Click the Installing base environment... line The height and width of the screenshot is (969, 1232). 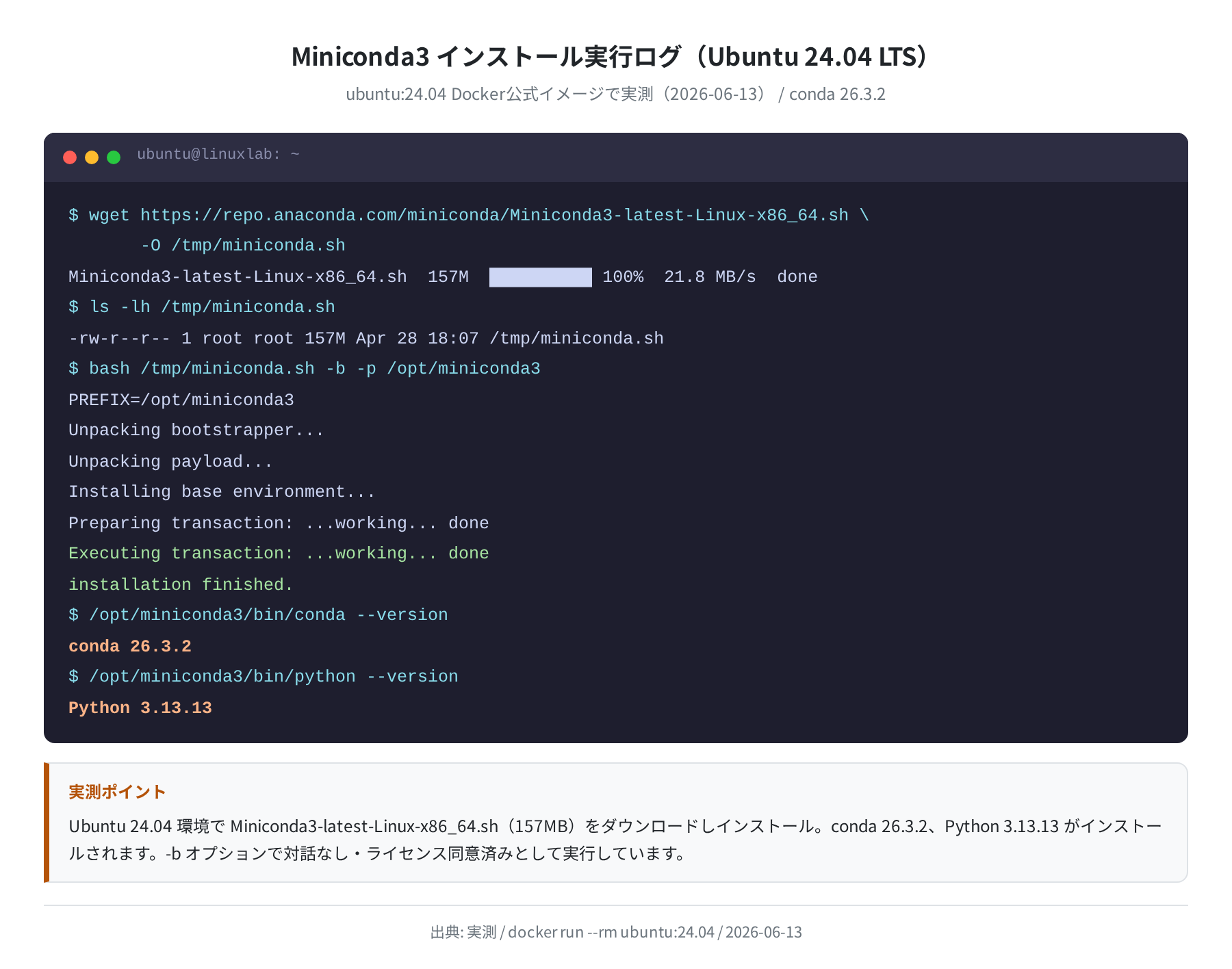coord(222,492)
